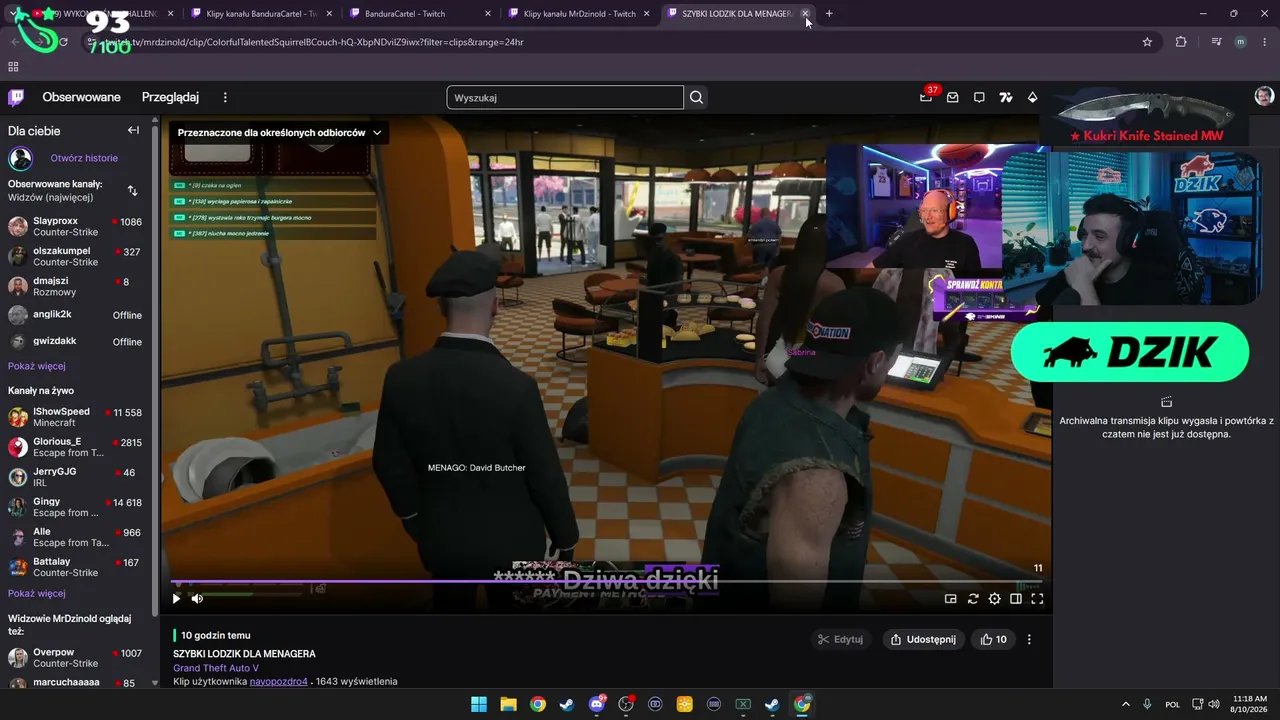Open the Chrome profile avatar
This screenshot has width=1280, height=720.
(x=1240, y=42)
